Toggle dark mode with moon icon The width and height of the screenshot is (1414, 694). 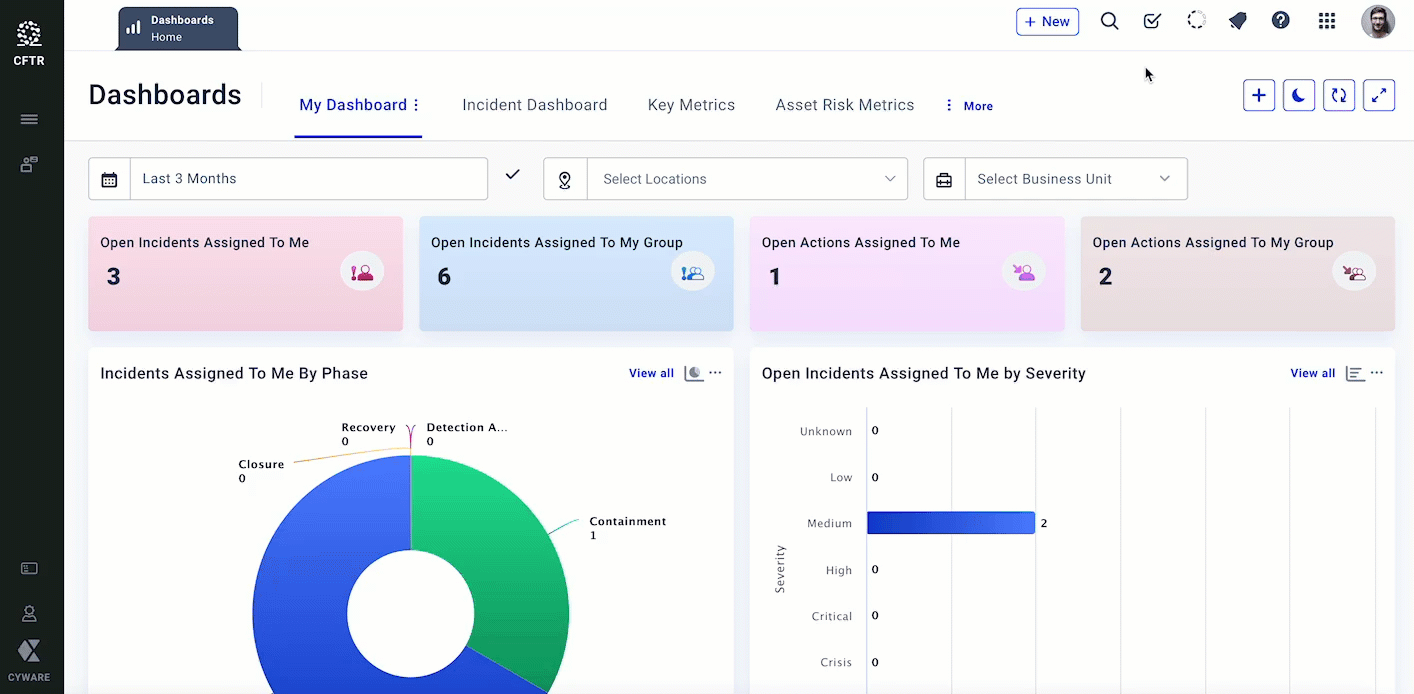click(x=1299, y=96)
